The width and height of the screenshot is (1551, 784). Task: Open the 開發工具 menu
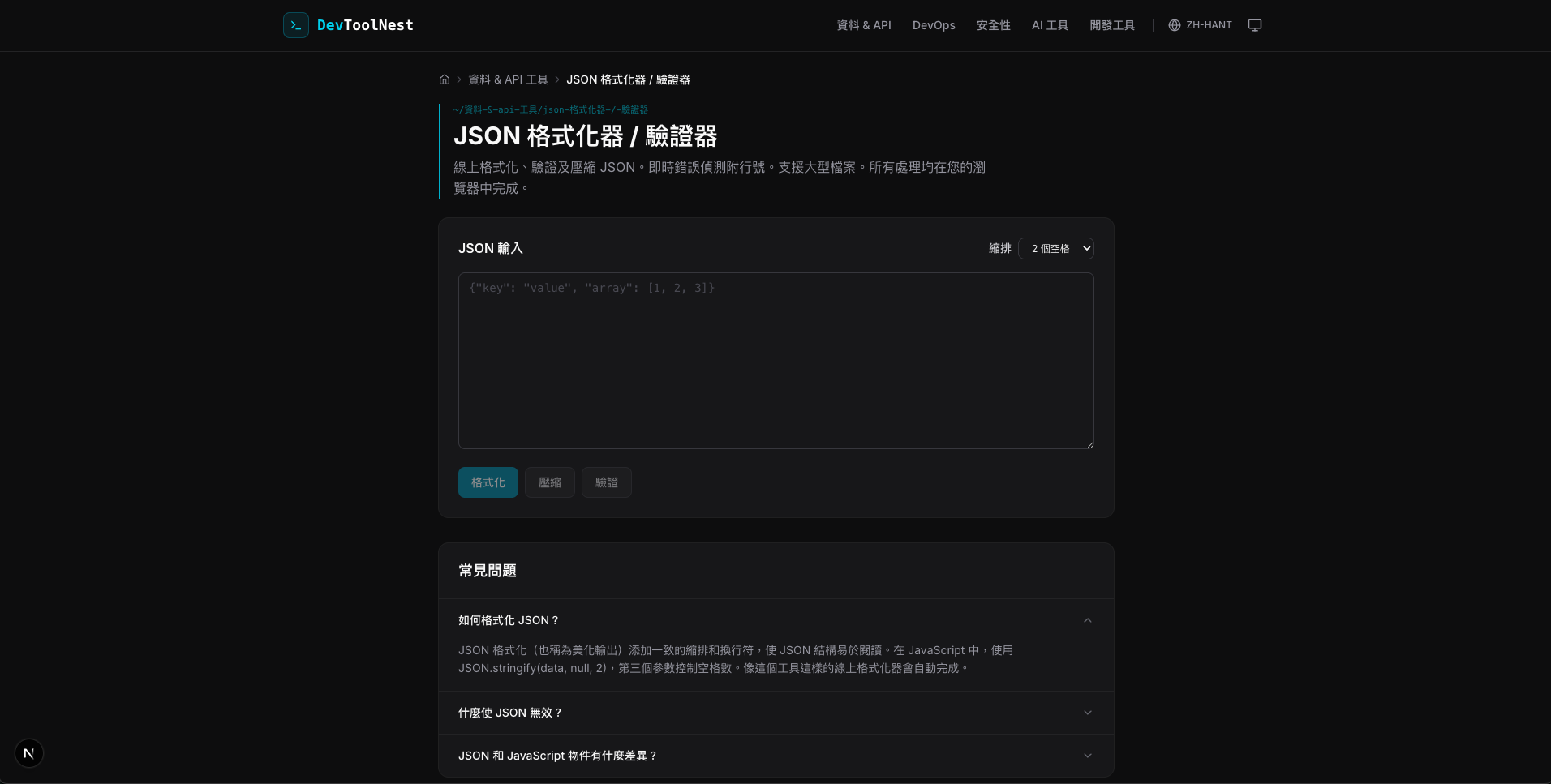[x=1112, y=25]
